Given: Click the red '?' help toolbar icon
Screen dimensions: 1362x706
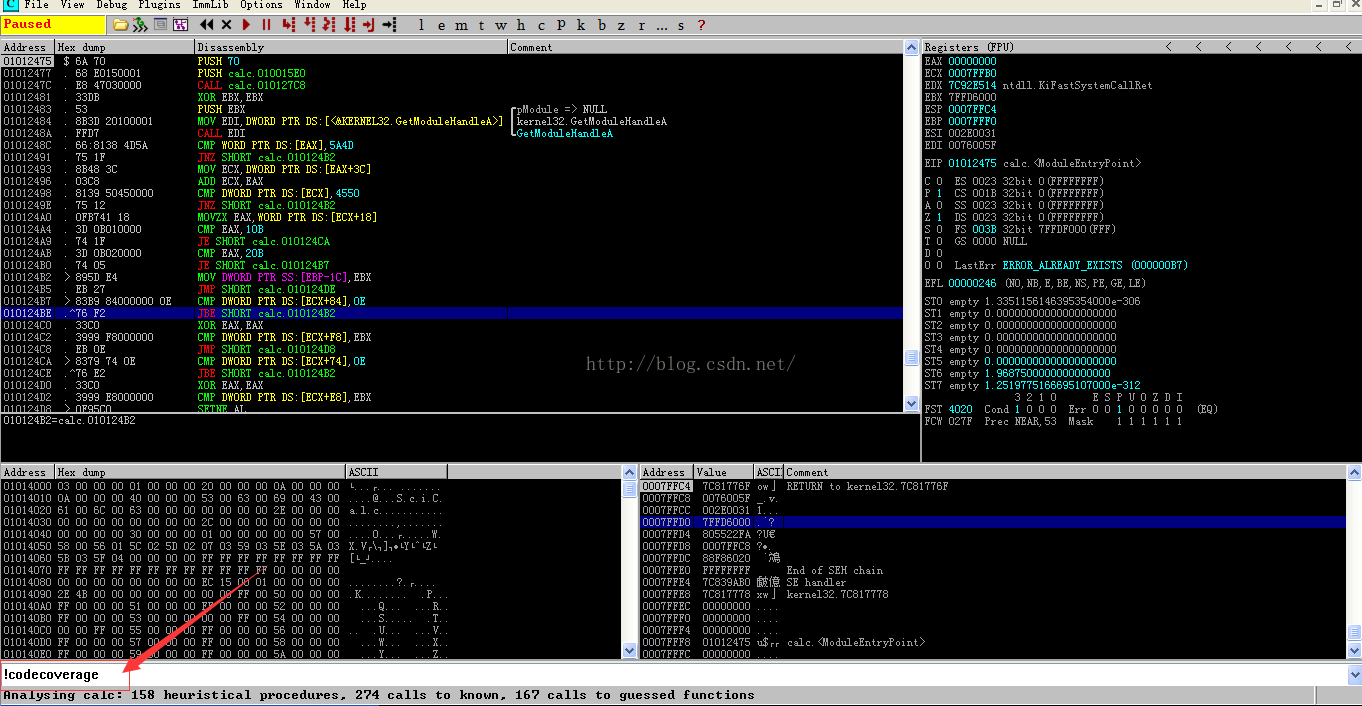Looking at the screenshot, I should tap(701, 25).
